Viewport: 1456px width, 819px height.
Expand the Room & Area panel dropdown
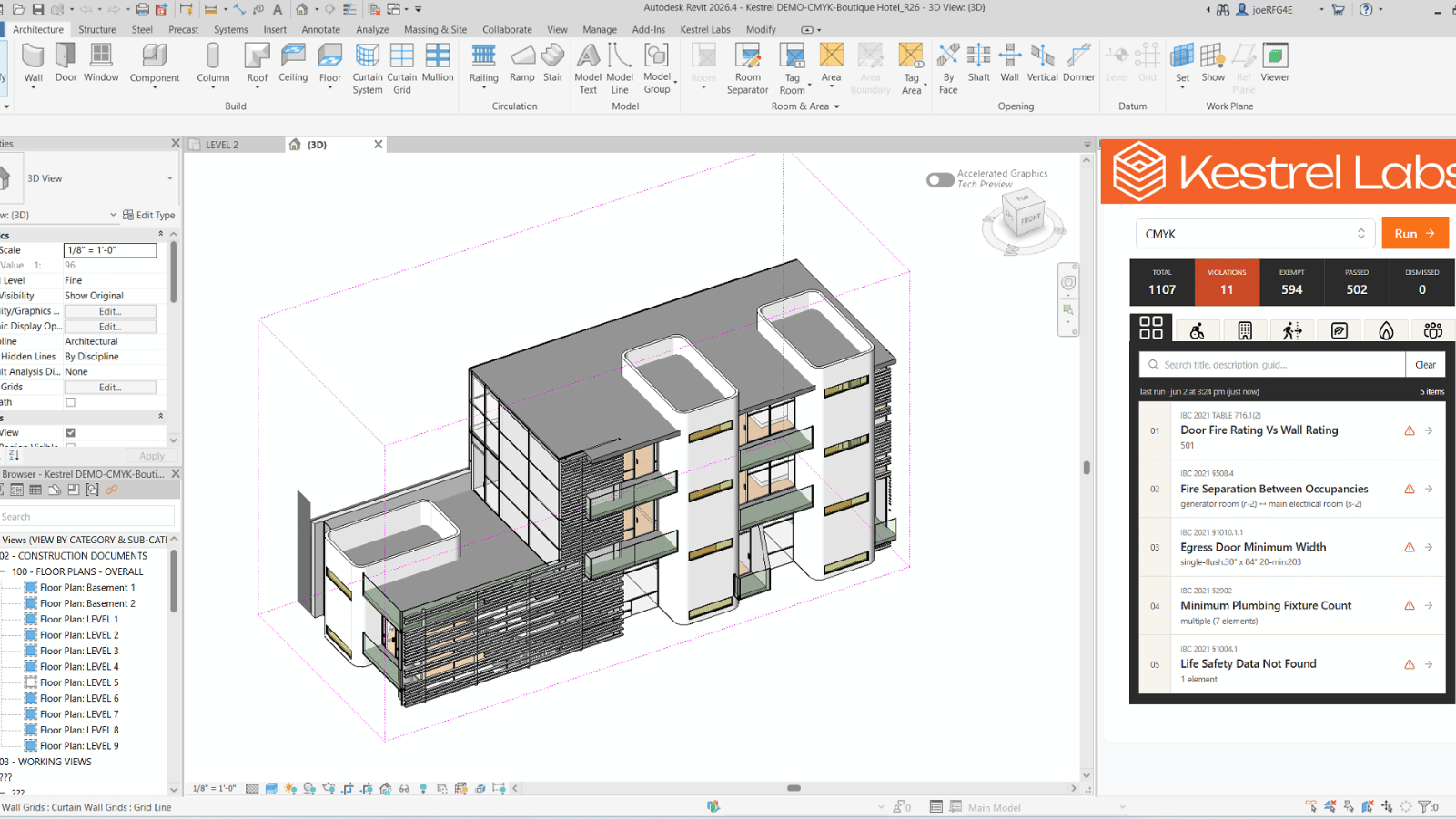[x=836, y=106]
